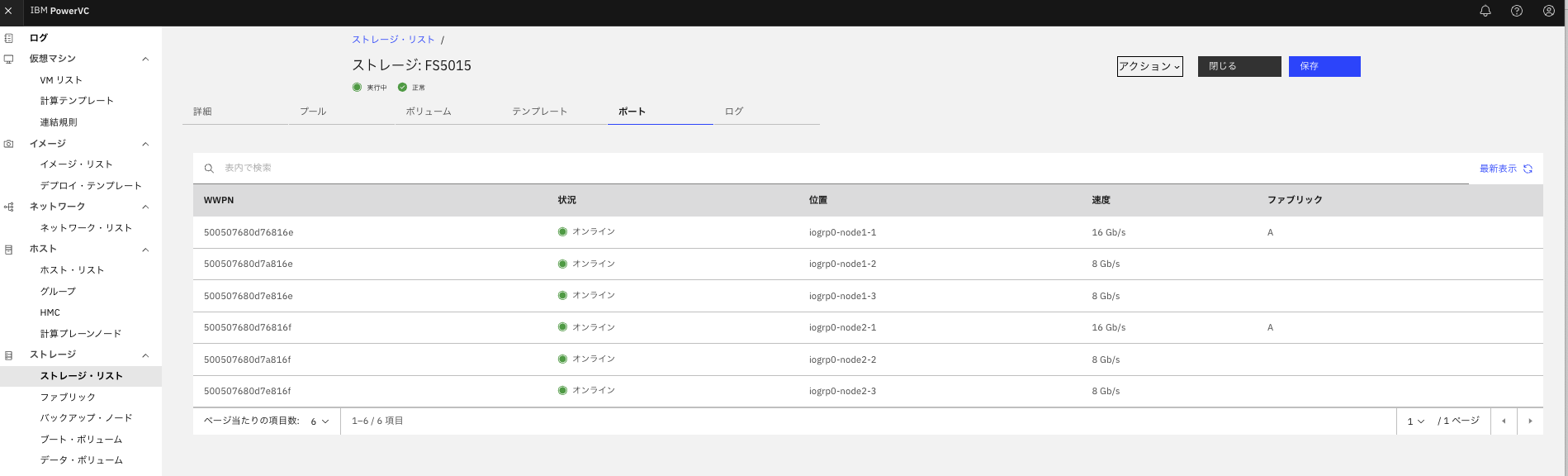
Task: Click the 保存 button
Action: click(1324, 67)
